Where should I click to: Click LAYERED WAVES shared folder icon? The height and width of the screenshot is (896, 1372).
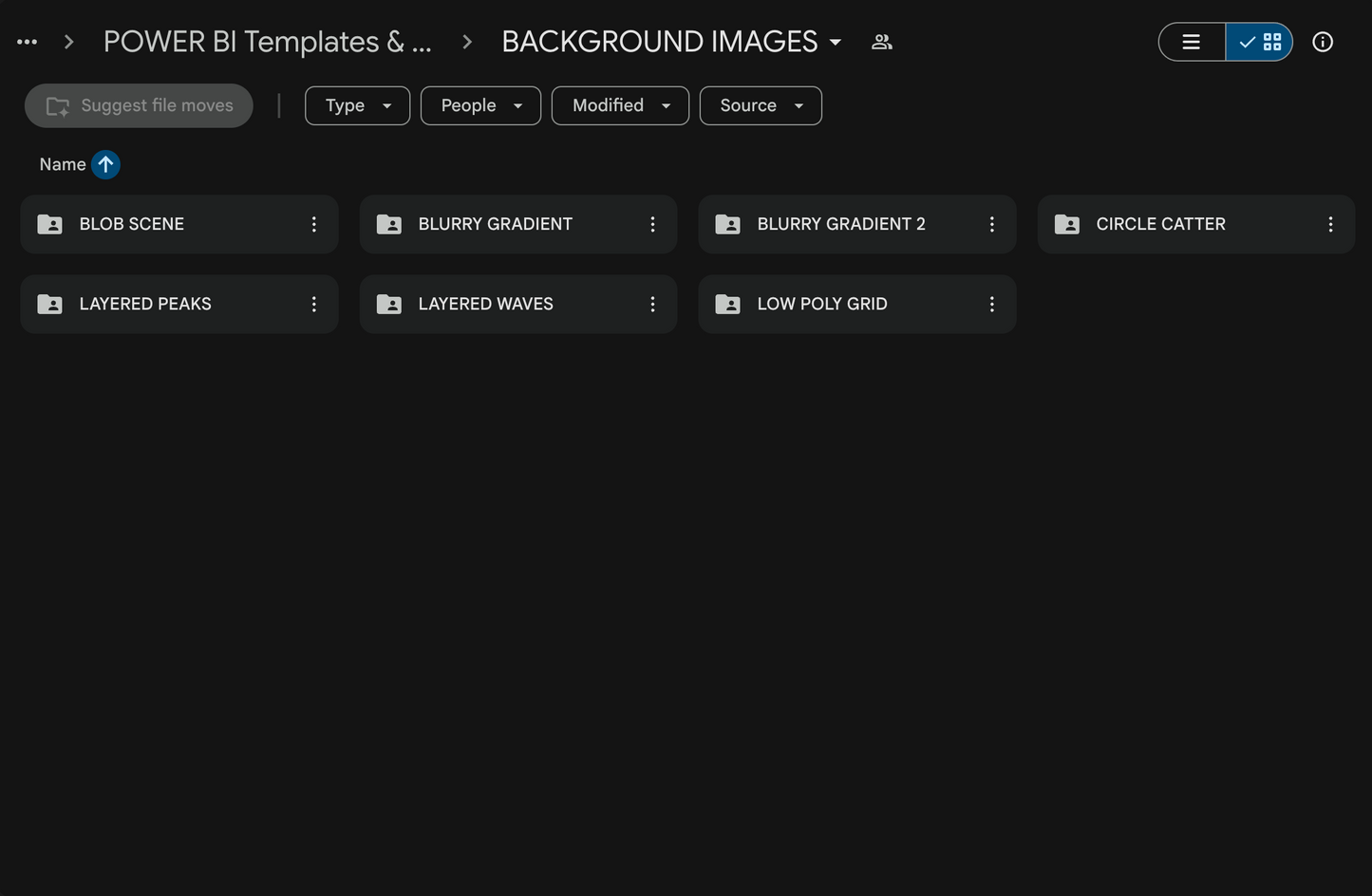[389, 304]
